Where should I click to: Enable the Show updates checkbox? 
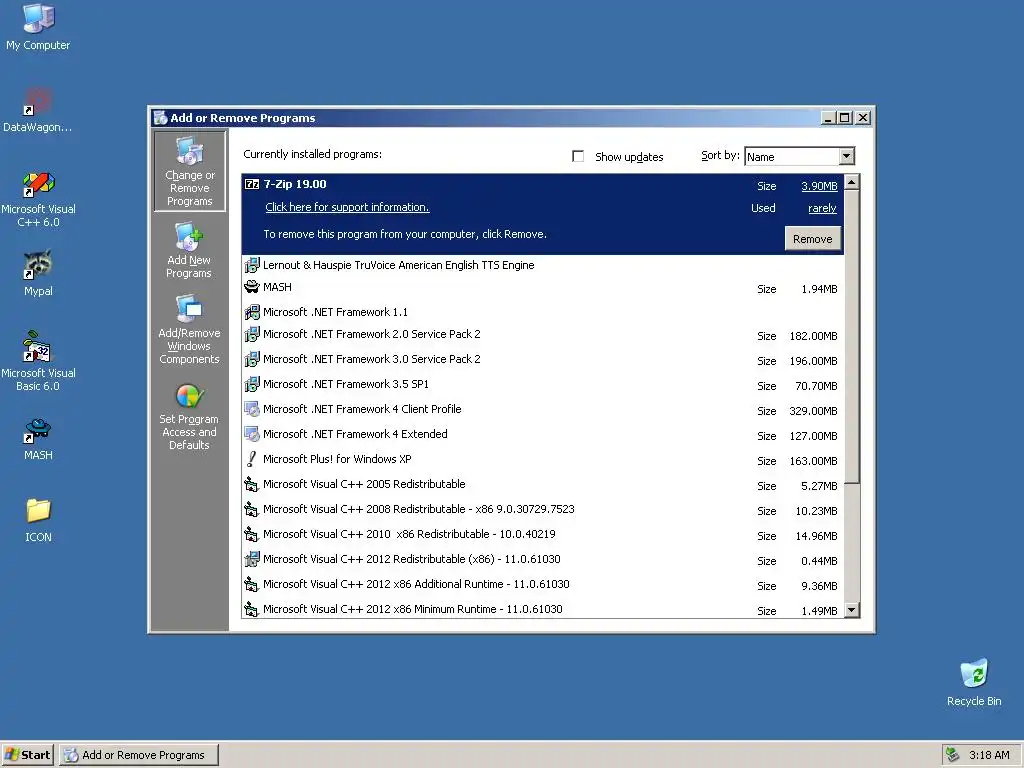(578, 156)
